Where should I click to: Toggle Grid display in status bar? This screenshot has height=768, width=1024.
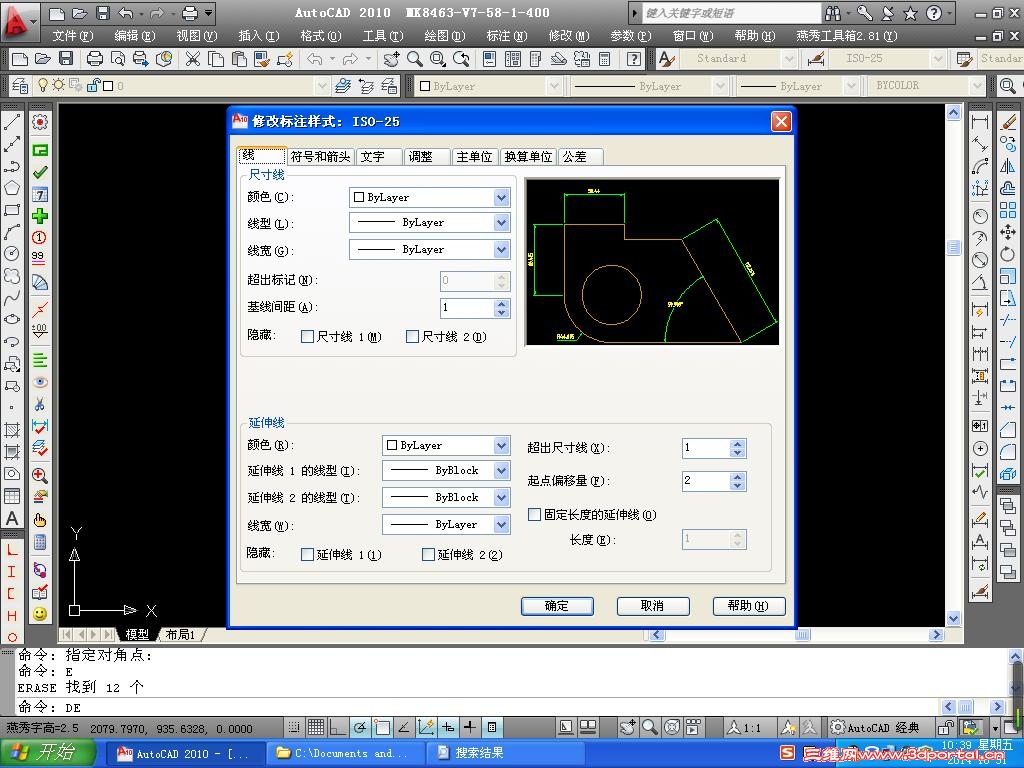tap(316, 727)
